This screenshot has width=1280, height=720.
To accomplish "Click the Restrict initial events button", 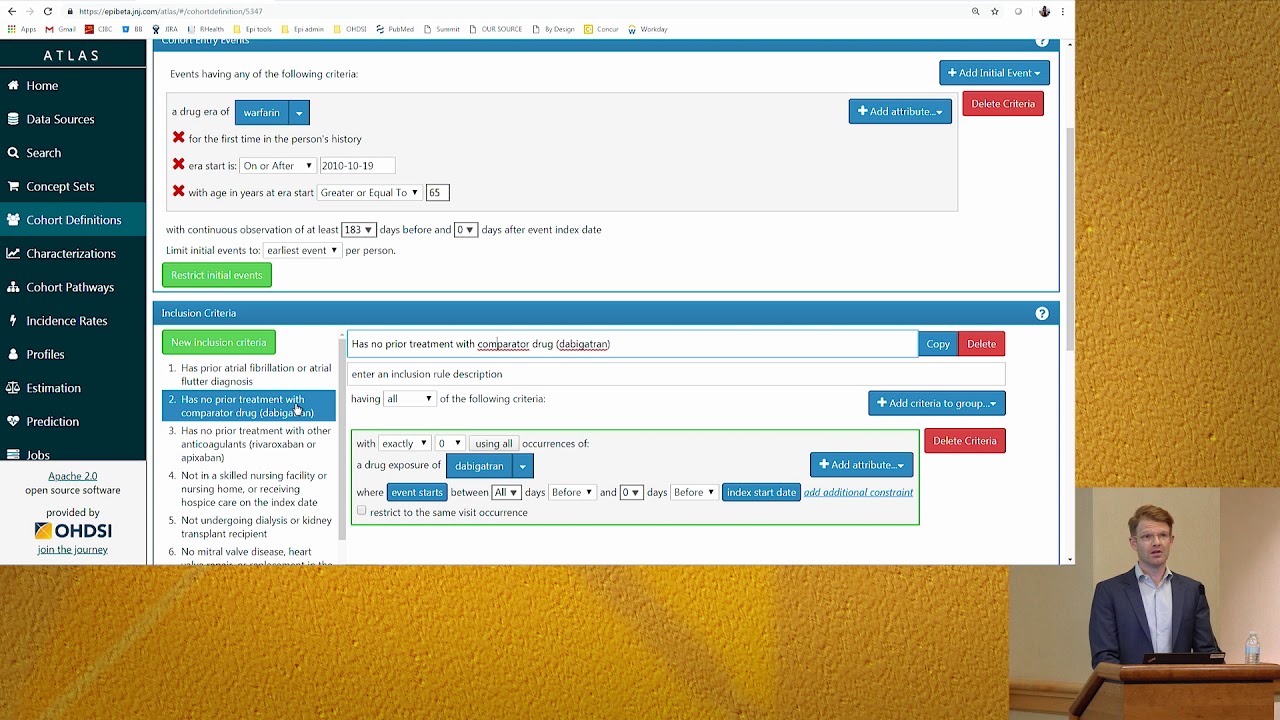I will coord(216,275).
